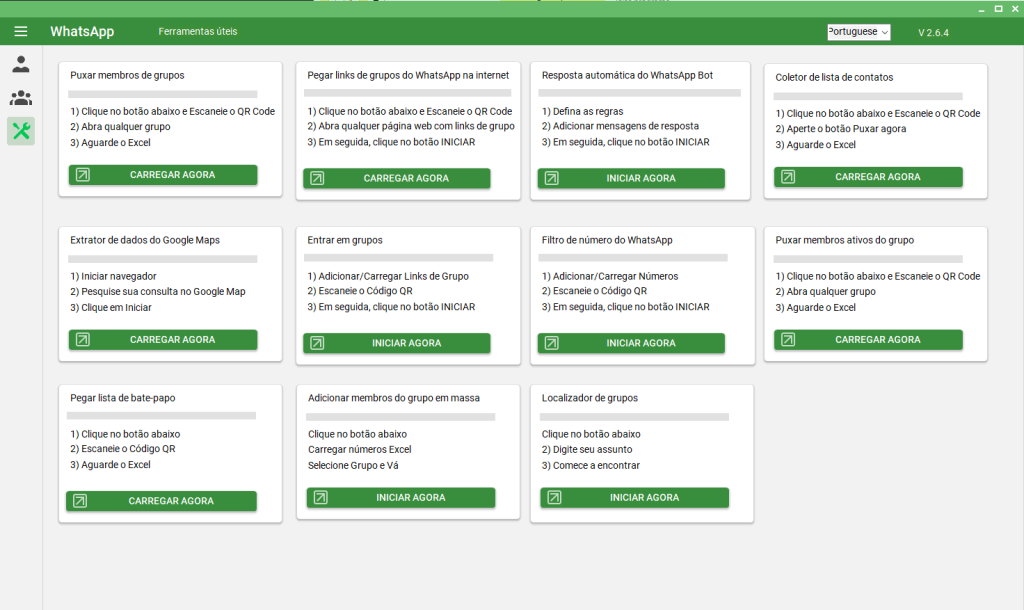Click text '2) Pesquise sua consulta no Google Map'
The height and width of the screenshot is (610, 1024).
coord(158,291)
